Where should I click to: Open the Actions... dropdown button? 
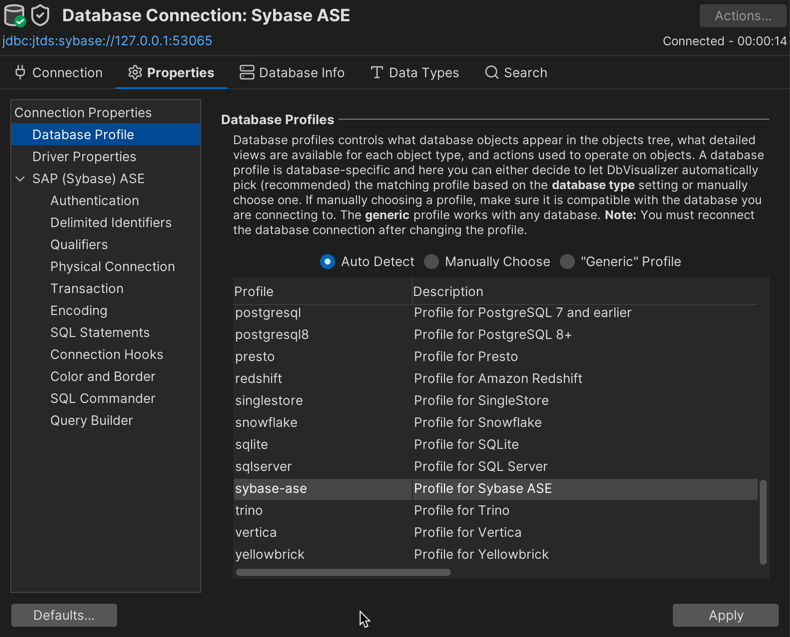pyautogui.click(x=743, y=16)
